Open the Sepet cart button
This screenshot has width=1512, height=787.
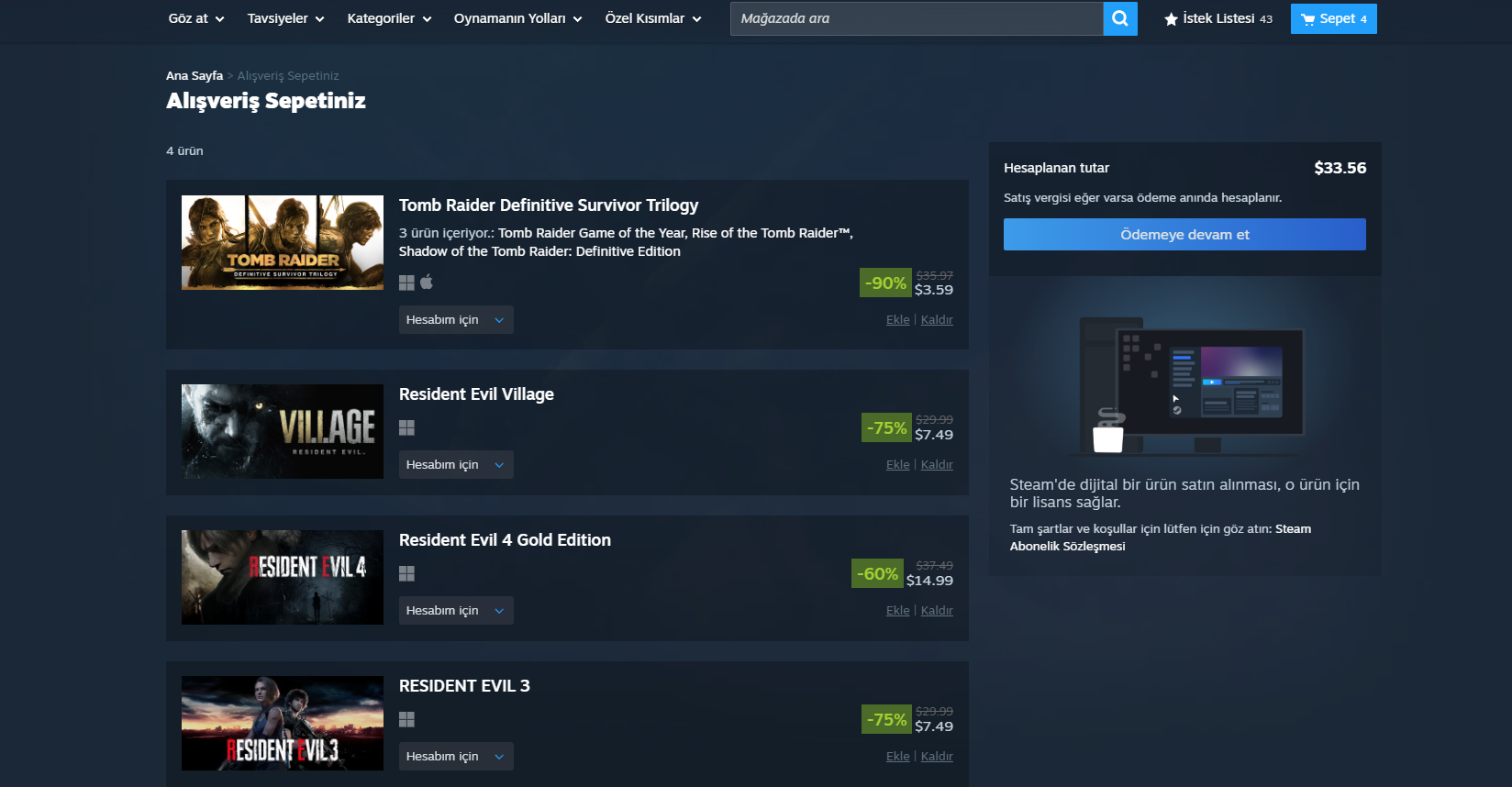pyautogui.click(x=1334, y=18)
